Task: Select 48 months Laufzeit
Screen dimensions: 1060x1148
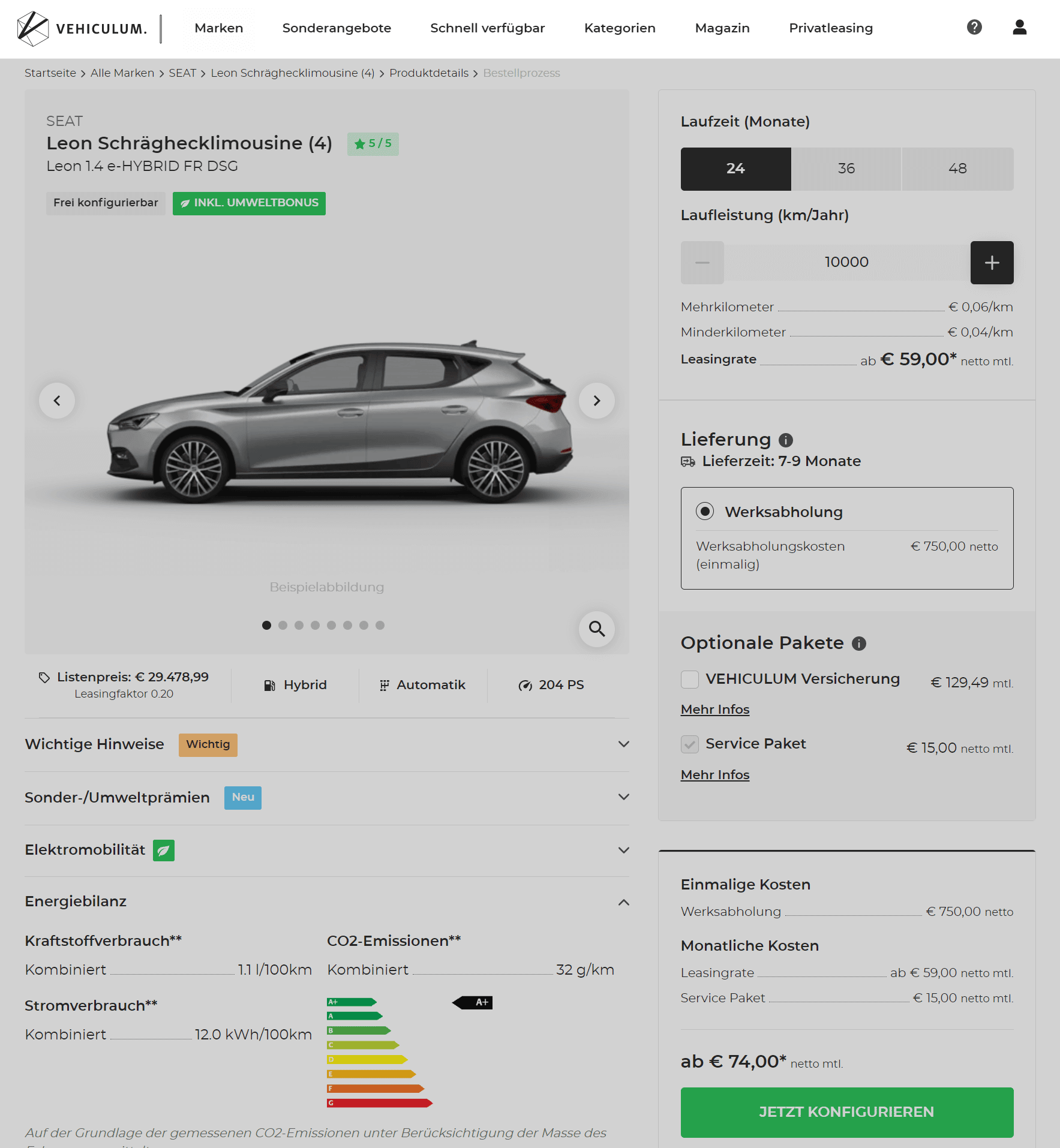Action: point(958,169)
